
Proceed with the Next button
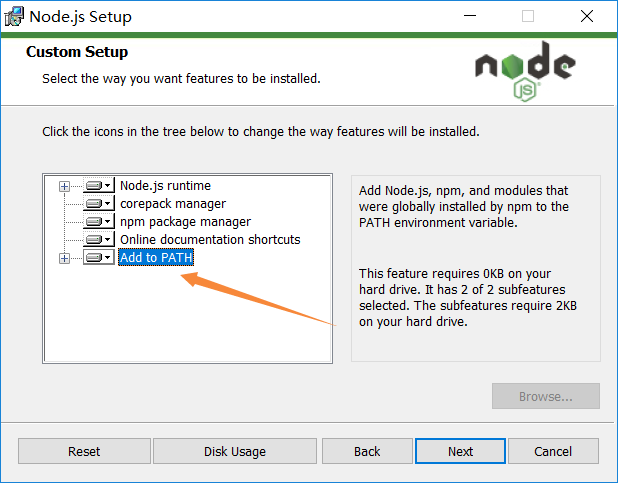pyautogui.click(x=460, y=451)
